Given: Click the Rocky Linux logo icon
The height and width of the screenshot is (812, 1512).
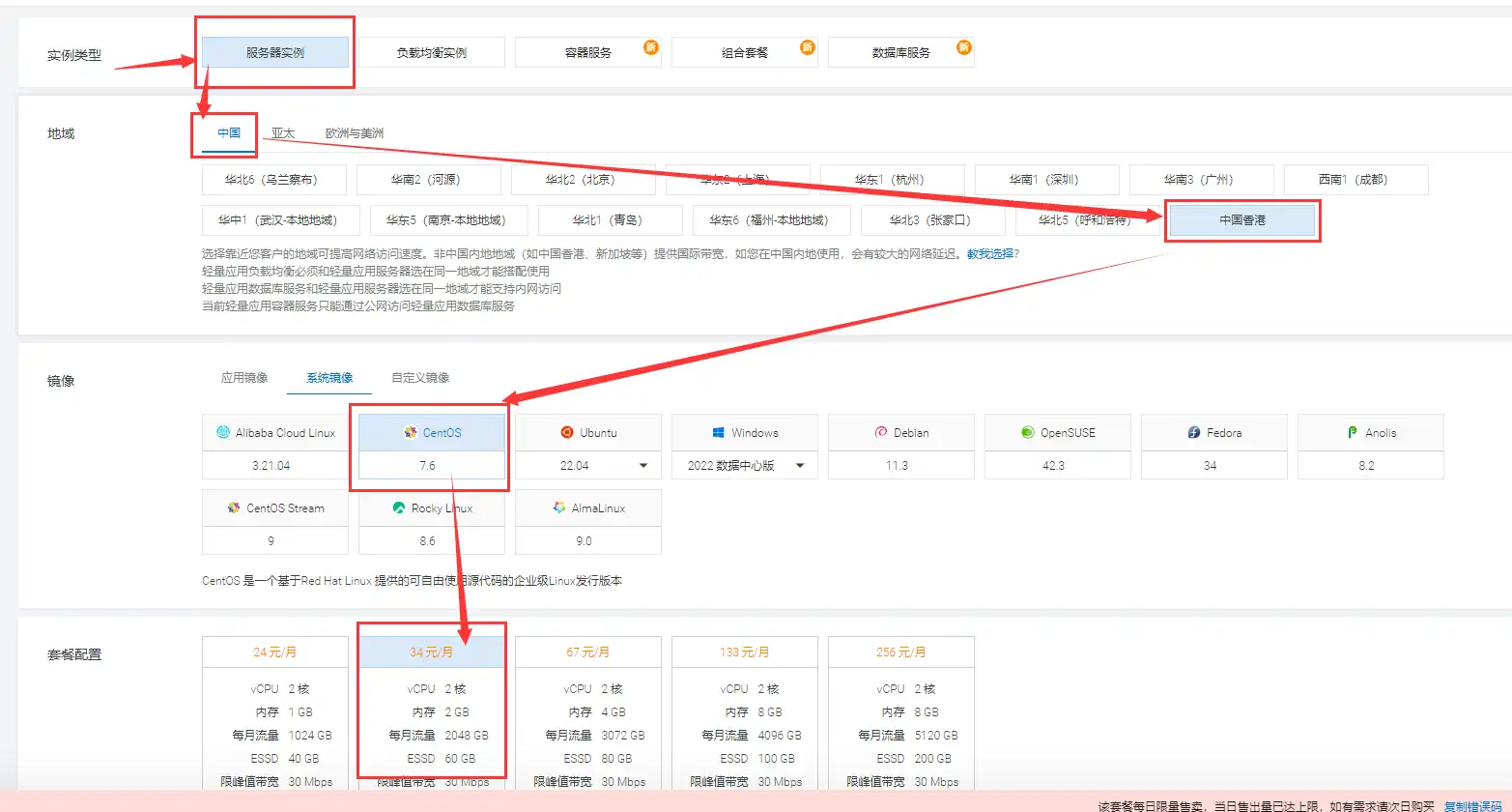Looking at the screenshot, I should coord(399,507).
